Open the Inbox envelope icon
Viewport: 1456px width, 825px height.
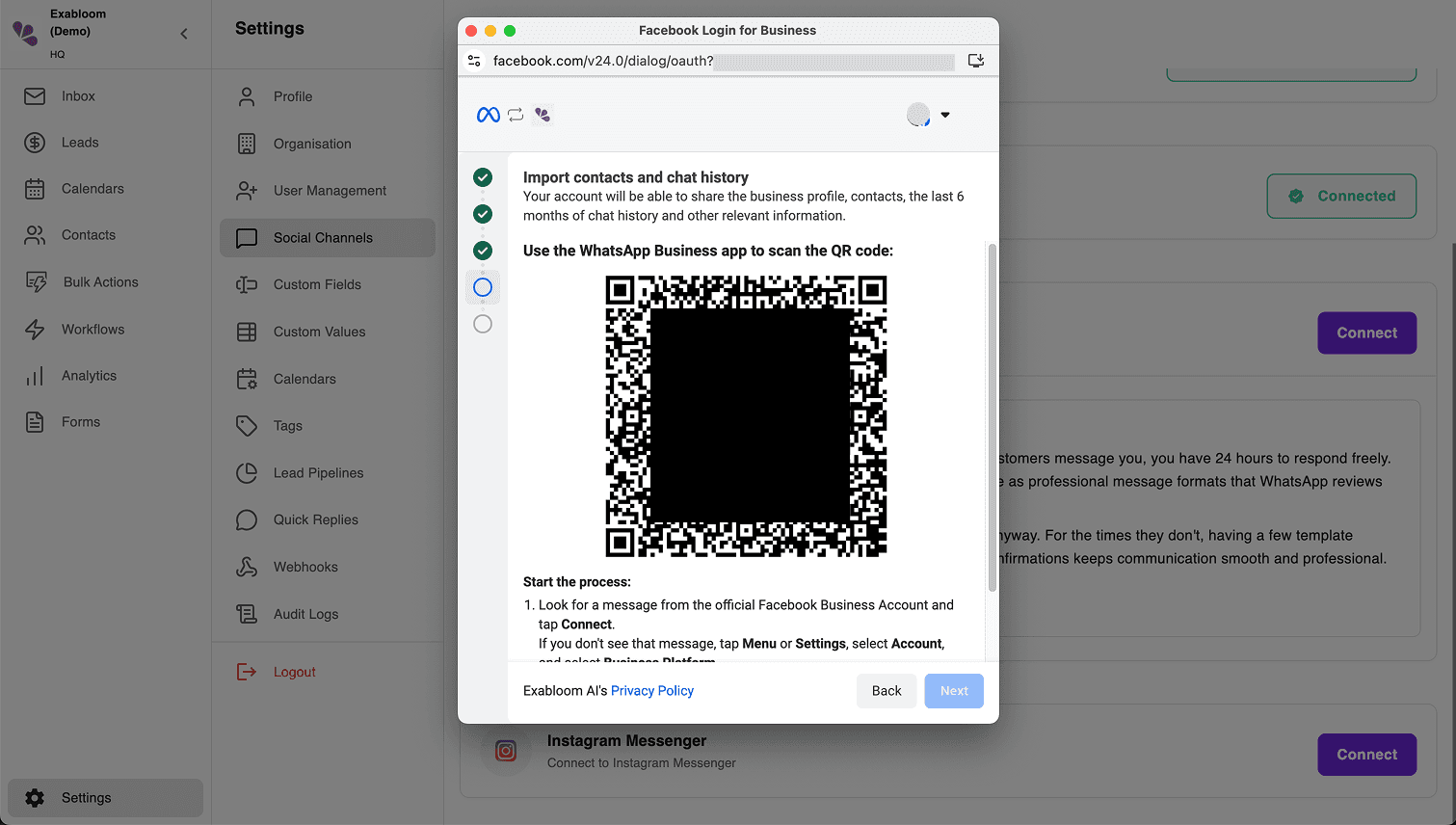35,96
